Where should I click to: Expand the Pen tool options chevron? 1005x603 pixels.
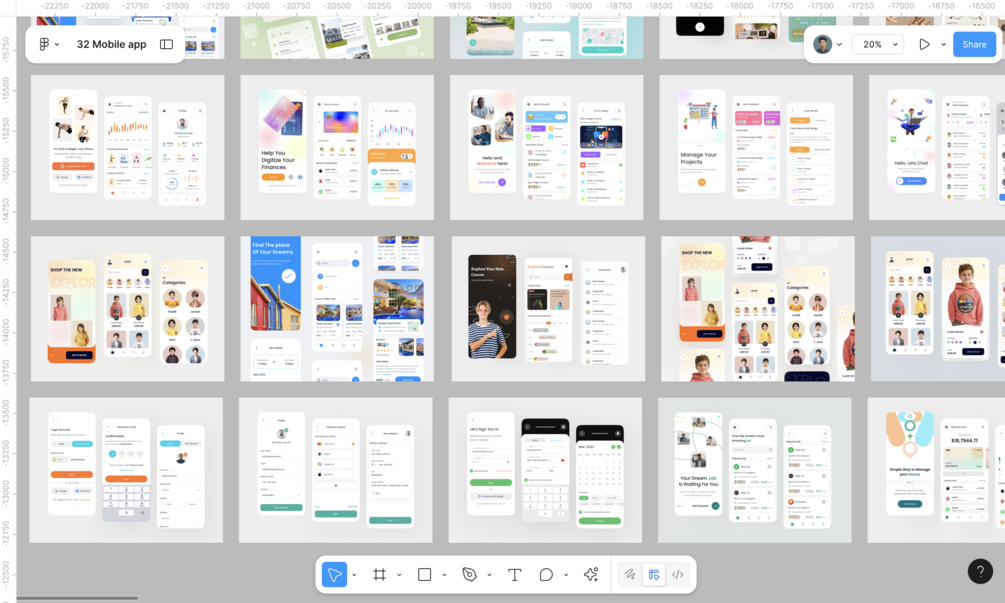[488, 575]
